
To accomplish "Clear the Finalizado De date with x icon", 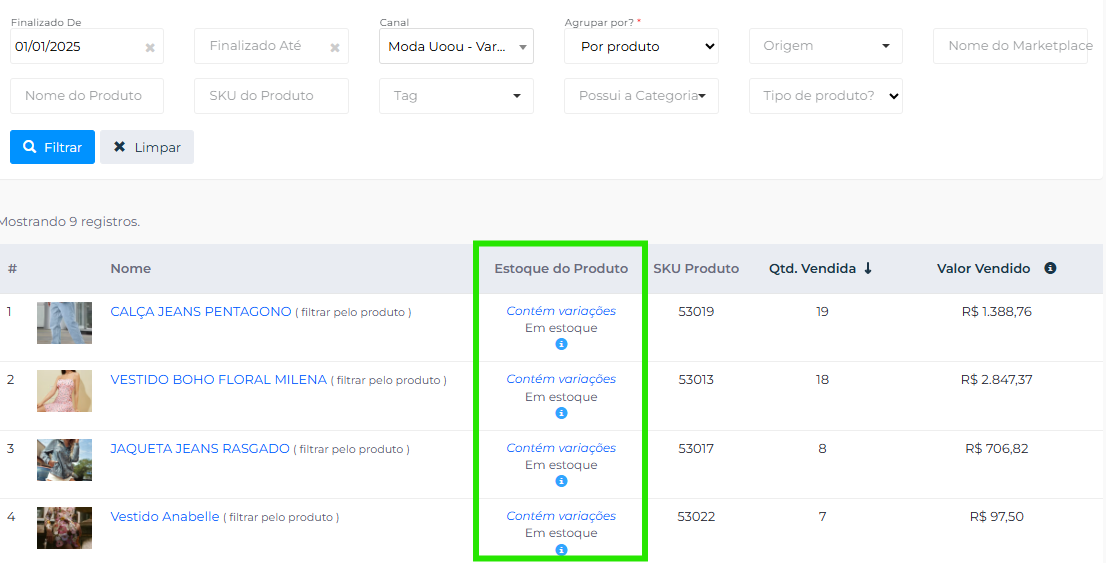I will 150,47.
